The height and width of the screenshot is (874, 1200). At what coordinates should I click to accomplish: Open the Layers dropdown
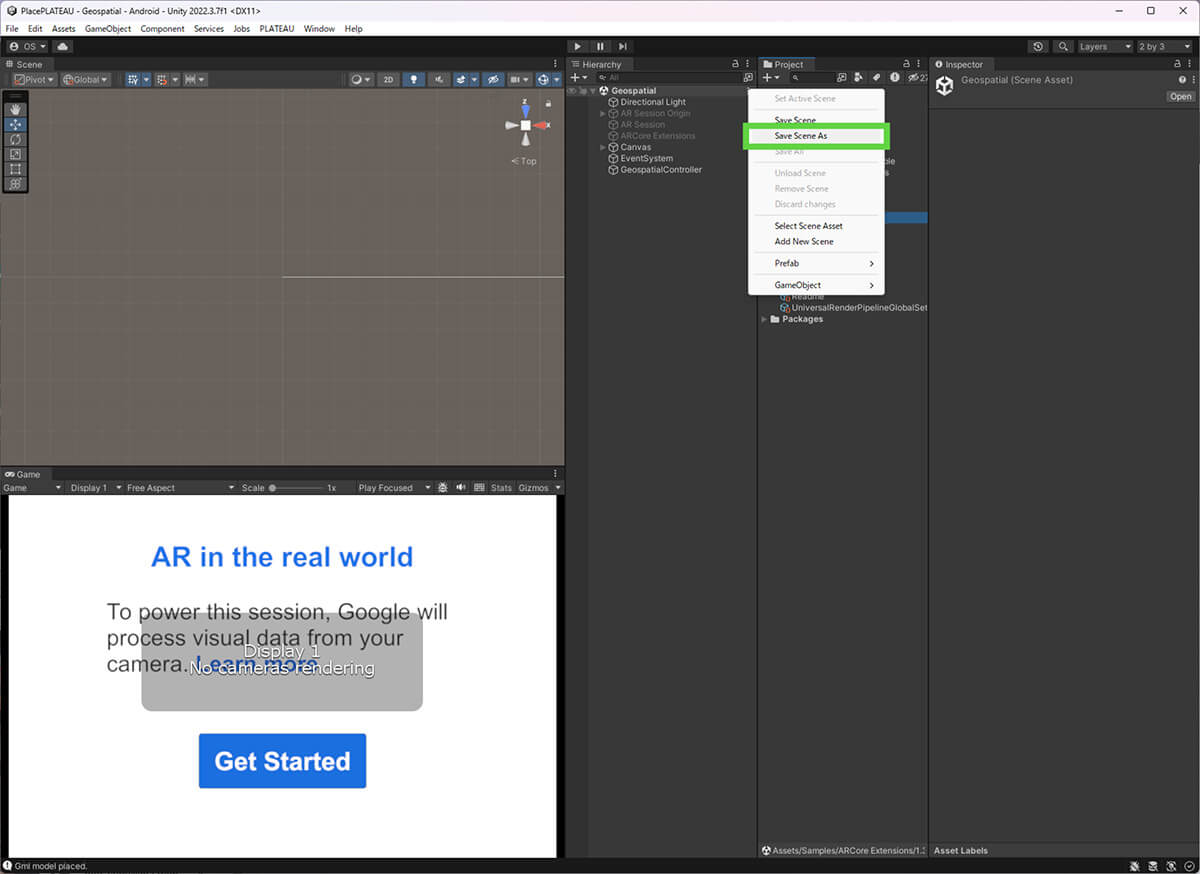coord(1105,46)
